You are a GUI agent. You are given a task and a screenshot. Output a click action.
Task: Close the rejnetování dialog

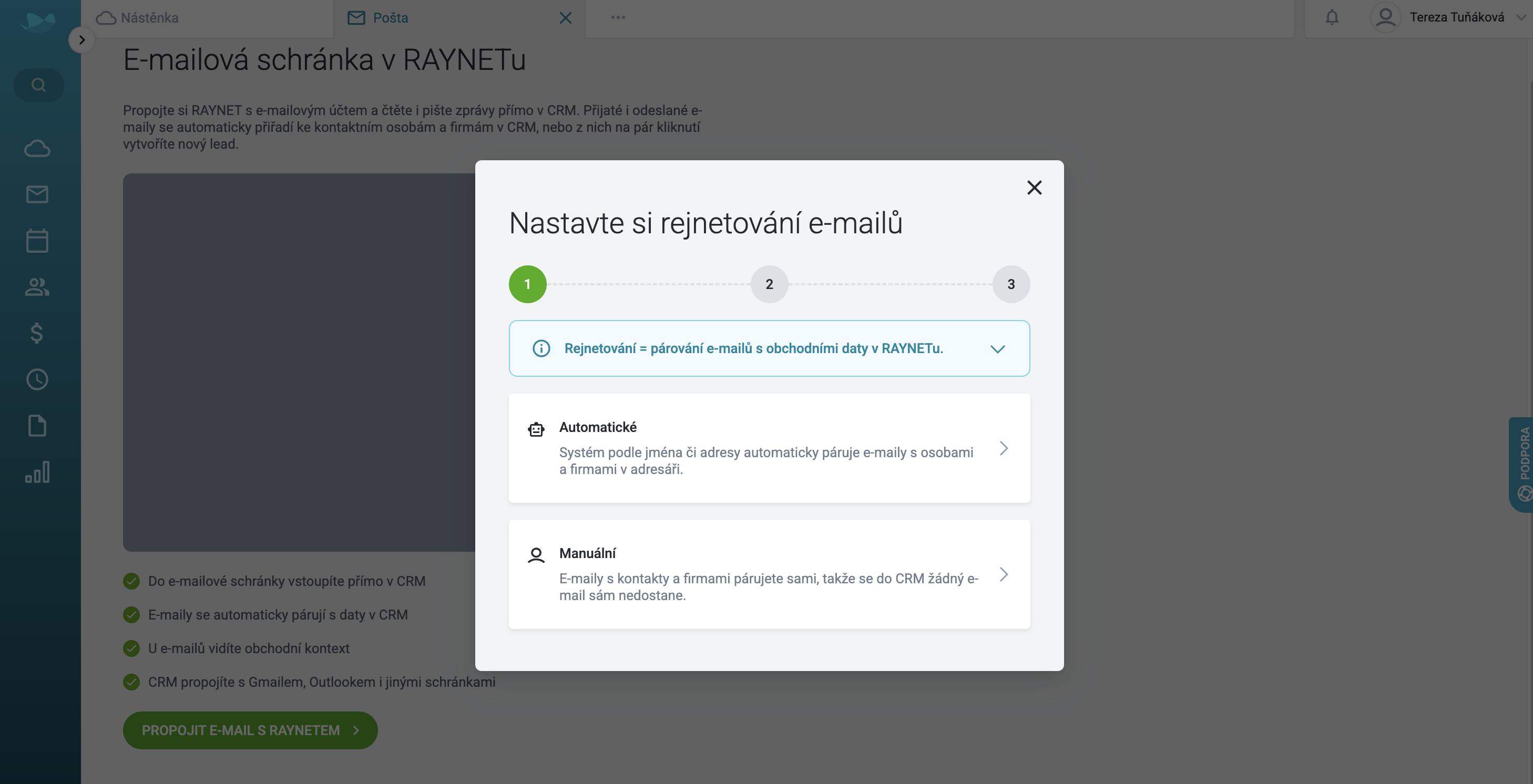pyautogui.click(x=1034, y=188)
